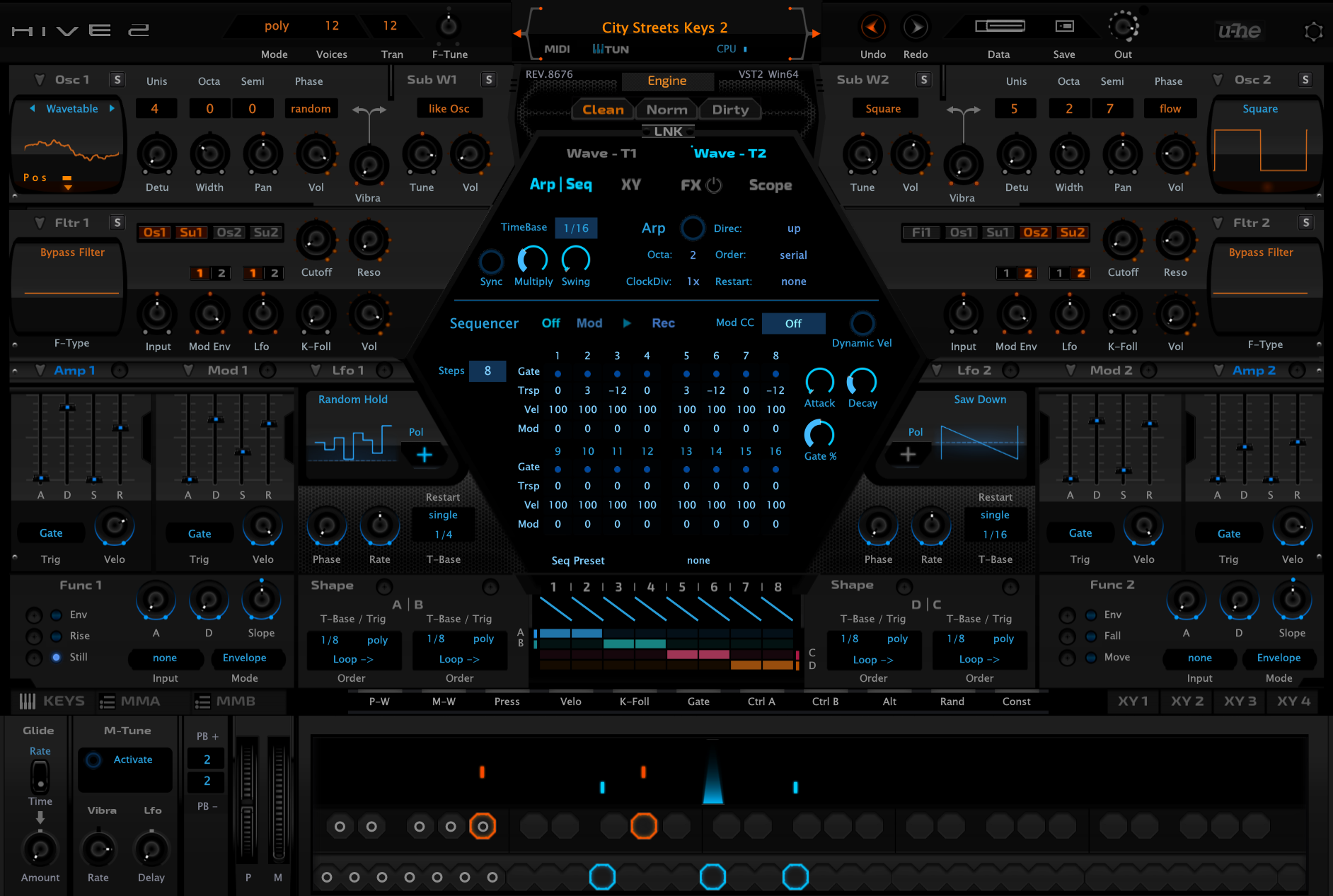The image size is (1333, 896).
Task: Enable Os2 input on Fltr 1
Action: point(229,233)
